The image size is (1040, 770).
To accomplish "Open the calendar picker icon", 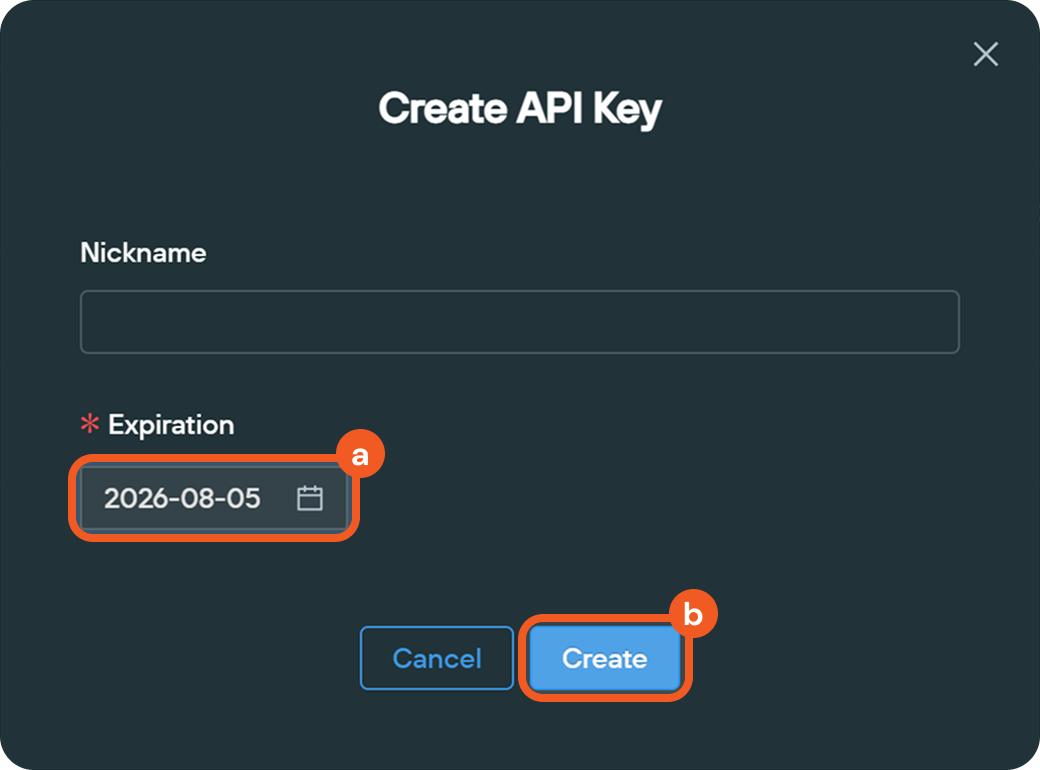I will click(310, 498).
